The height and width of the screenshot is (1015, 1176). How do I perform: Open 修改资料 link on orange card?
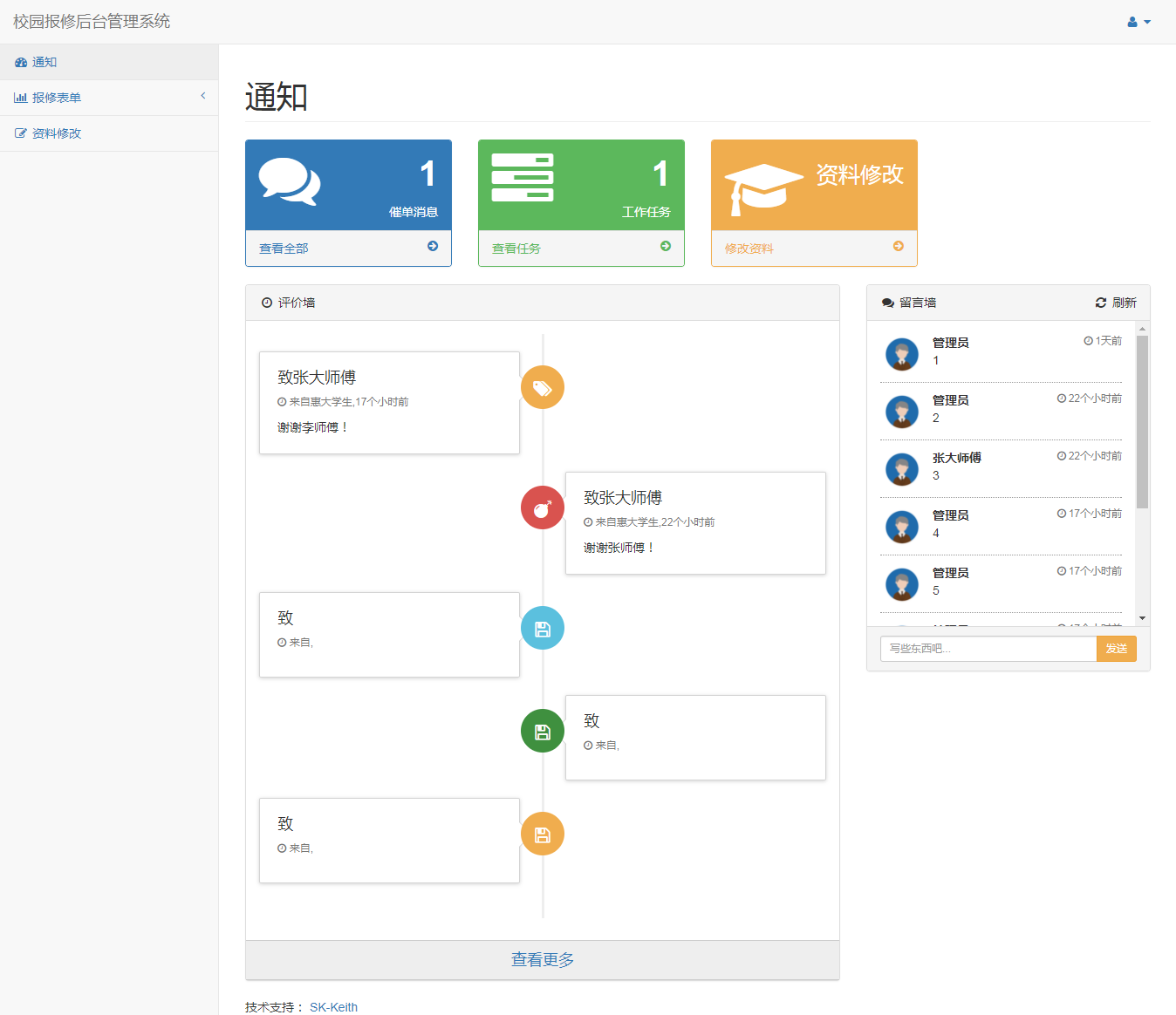(749, 249)
